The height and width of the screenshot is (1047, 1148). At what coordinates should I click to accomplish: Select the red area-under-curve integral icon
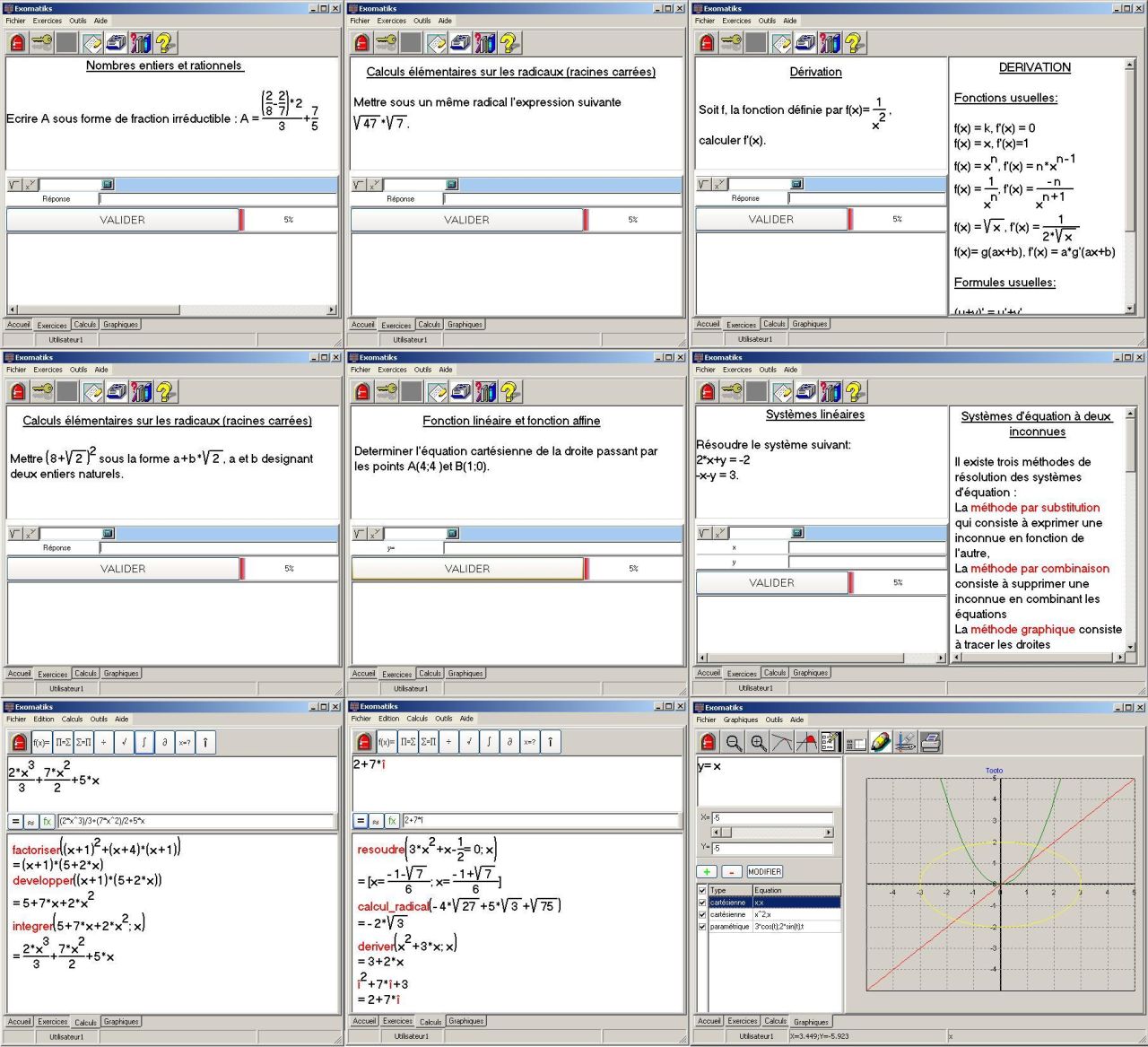tap(806, 742)
